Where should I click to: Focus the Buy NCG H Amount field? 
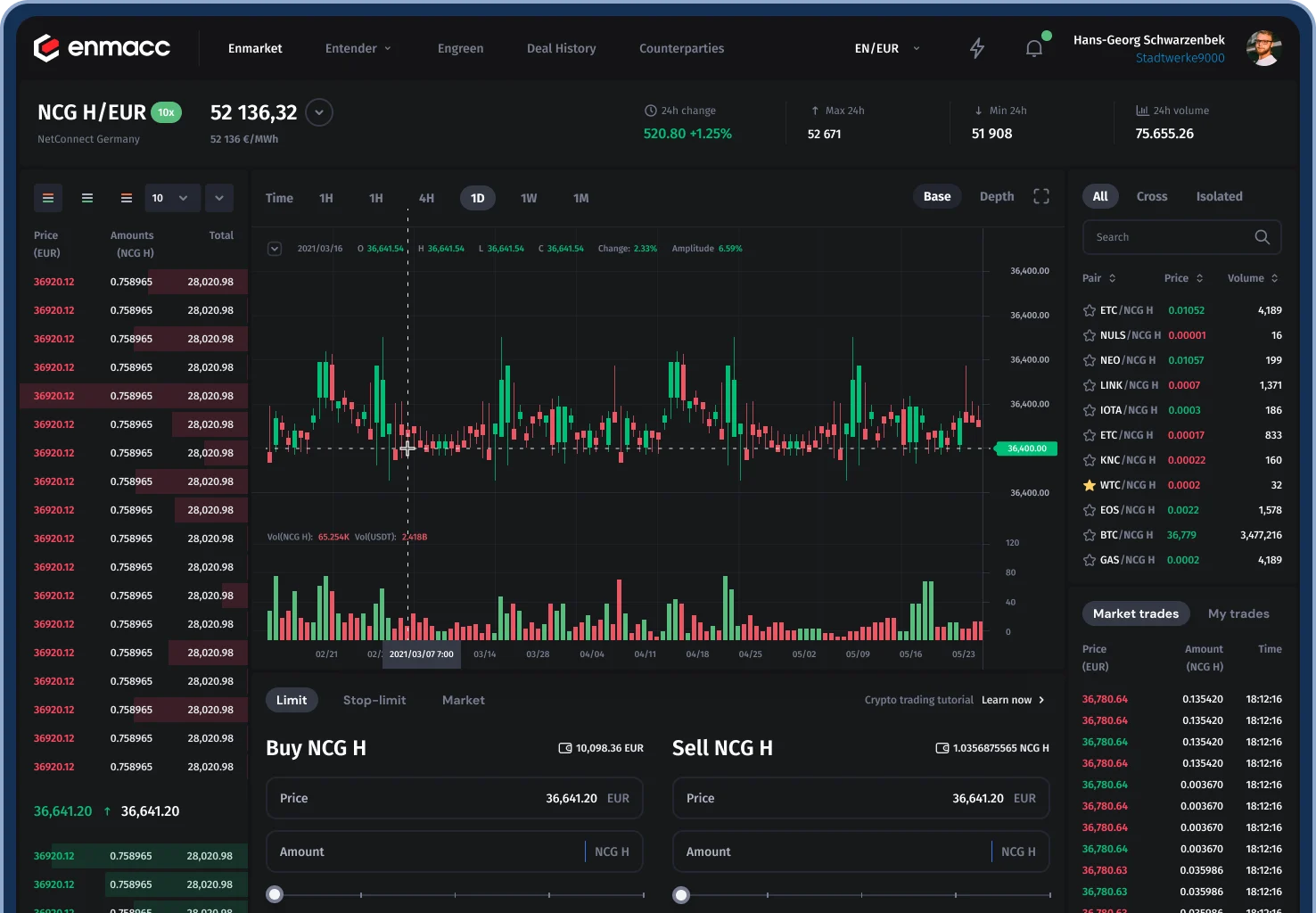455,851
